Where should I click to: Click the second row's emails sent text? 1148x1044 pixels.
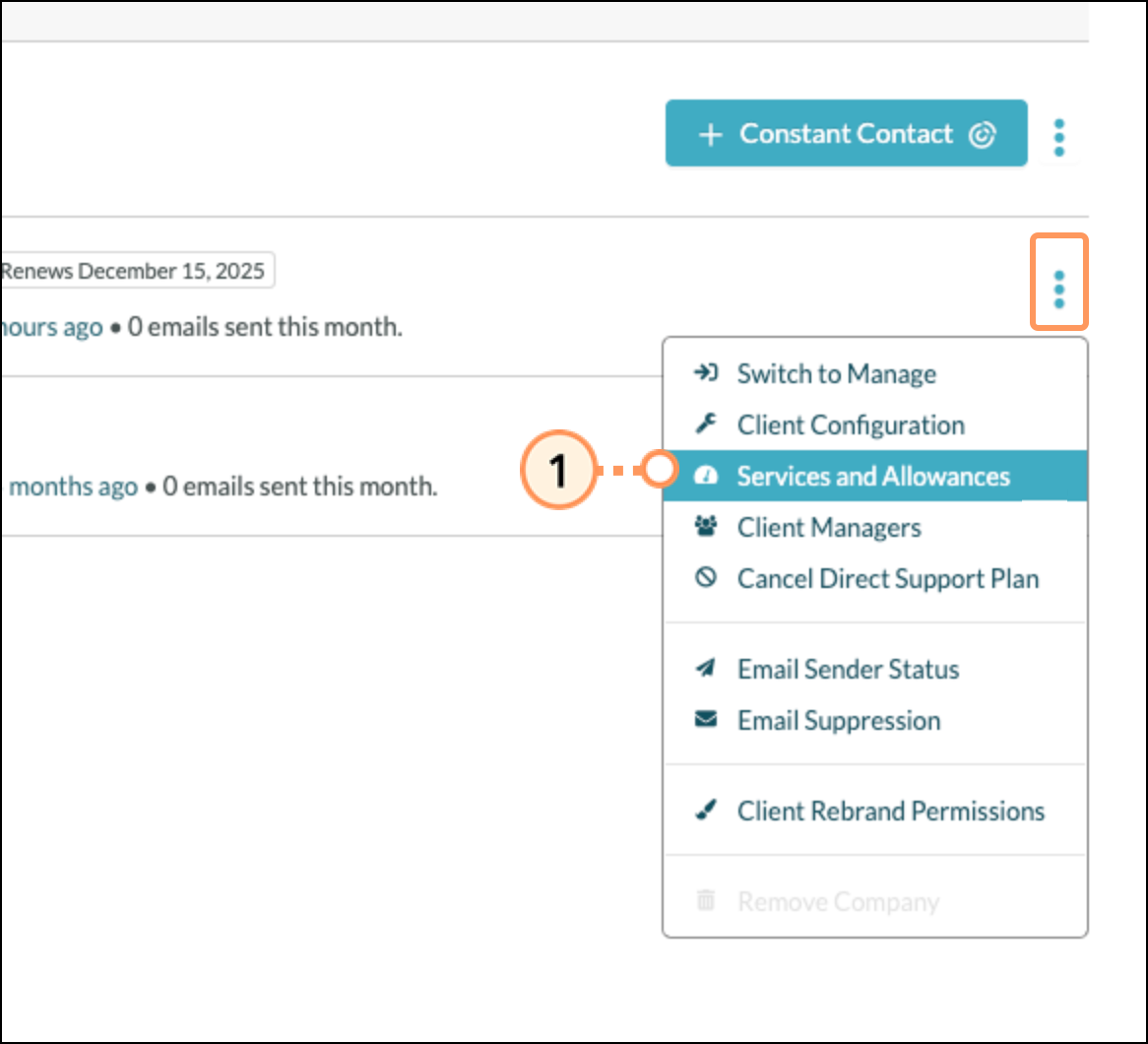[299, 487]
